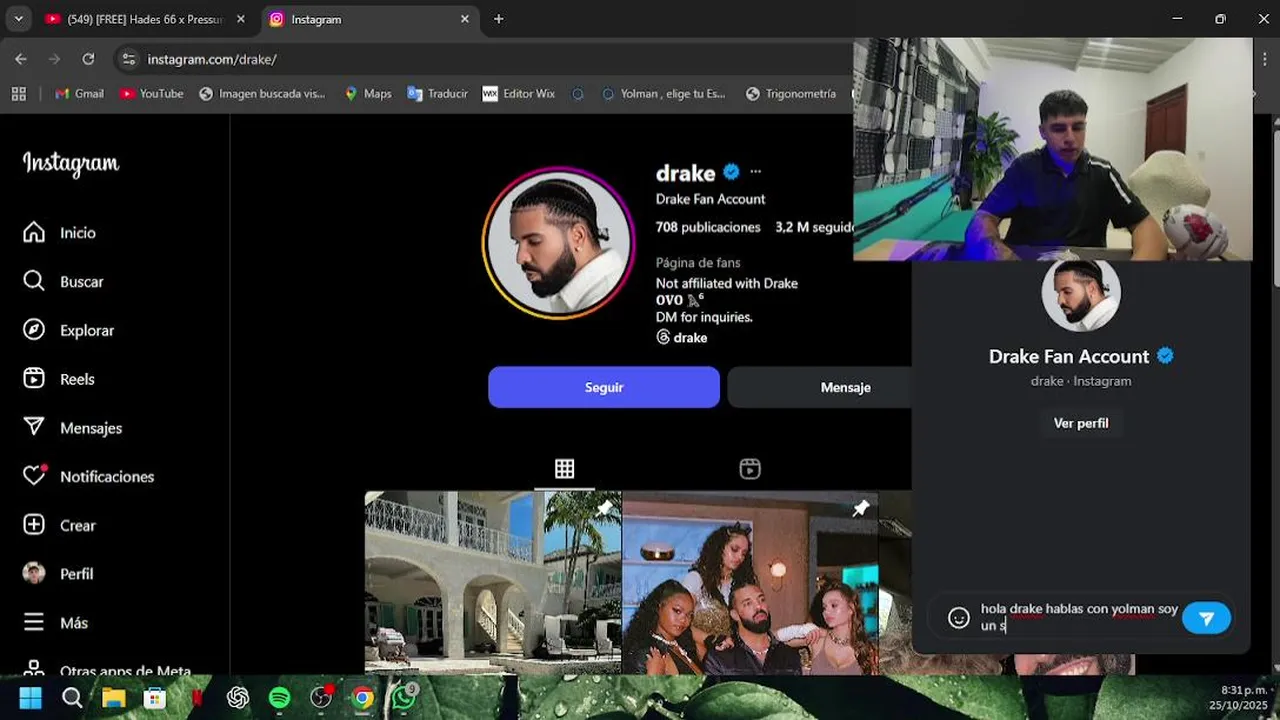
Task: Reload the page
Action: pos(88,59)
